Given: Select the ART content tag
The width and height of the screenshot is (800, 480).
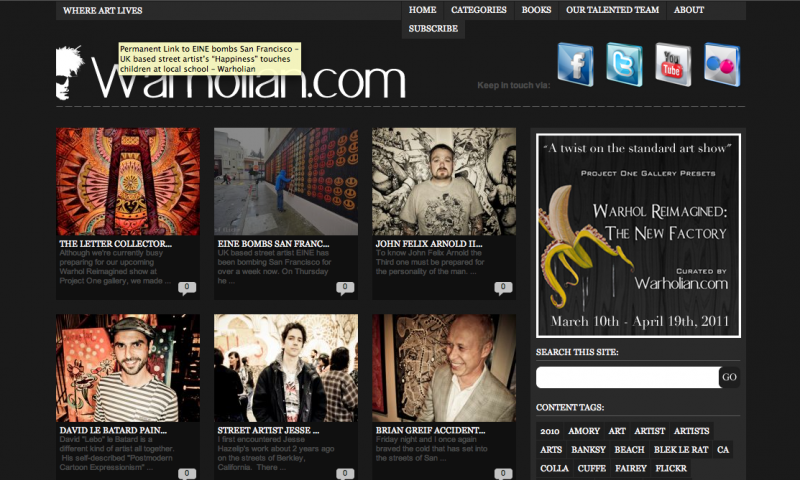Looking at the screenshot, I should coord(617,431).
